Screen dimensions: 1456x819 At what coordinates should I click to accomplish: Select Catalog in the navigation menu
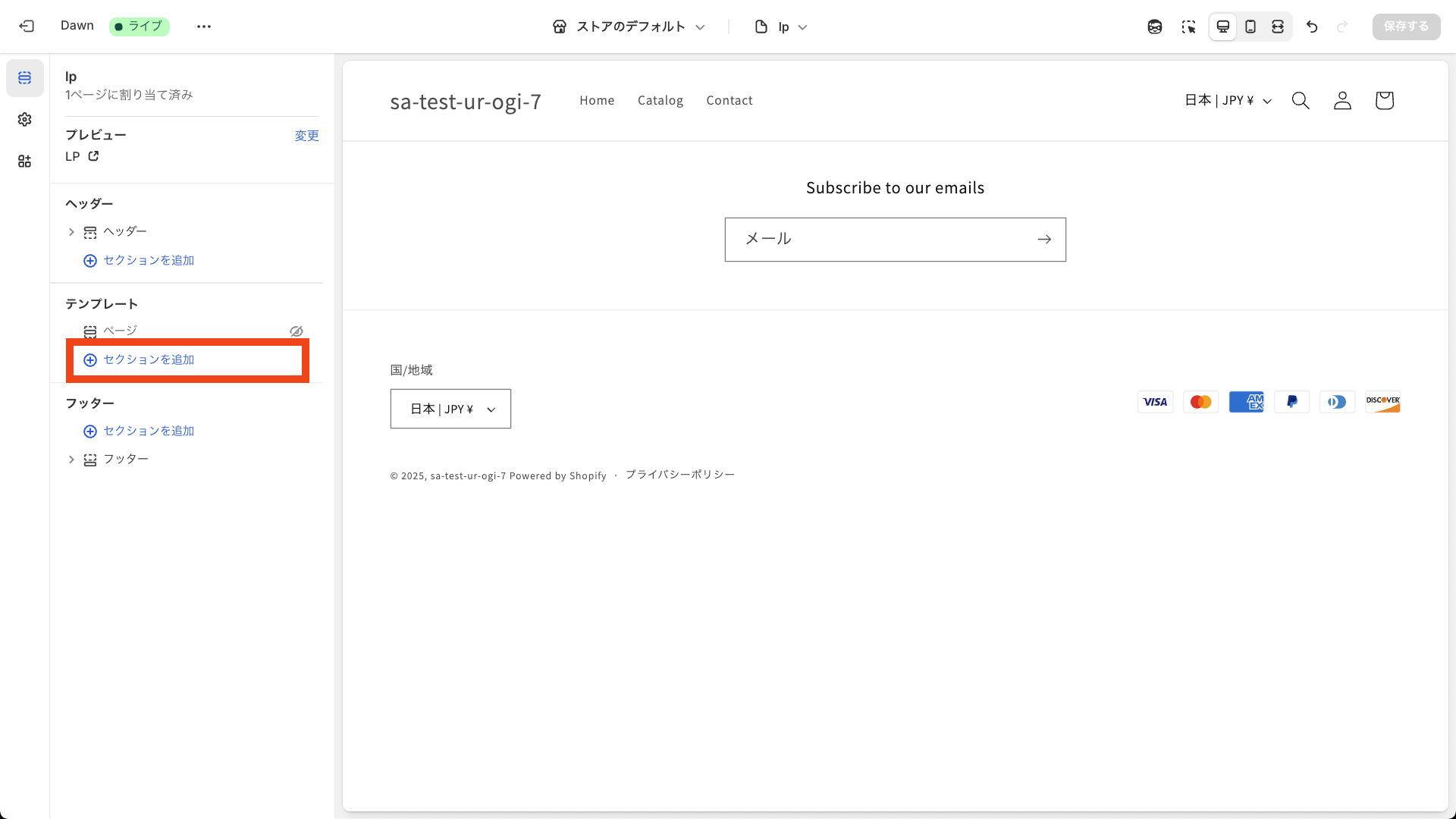coord(660,100)
